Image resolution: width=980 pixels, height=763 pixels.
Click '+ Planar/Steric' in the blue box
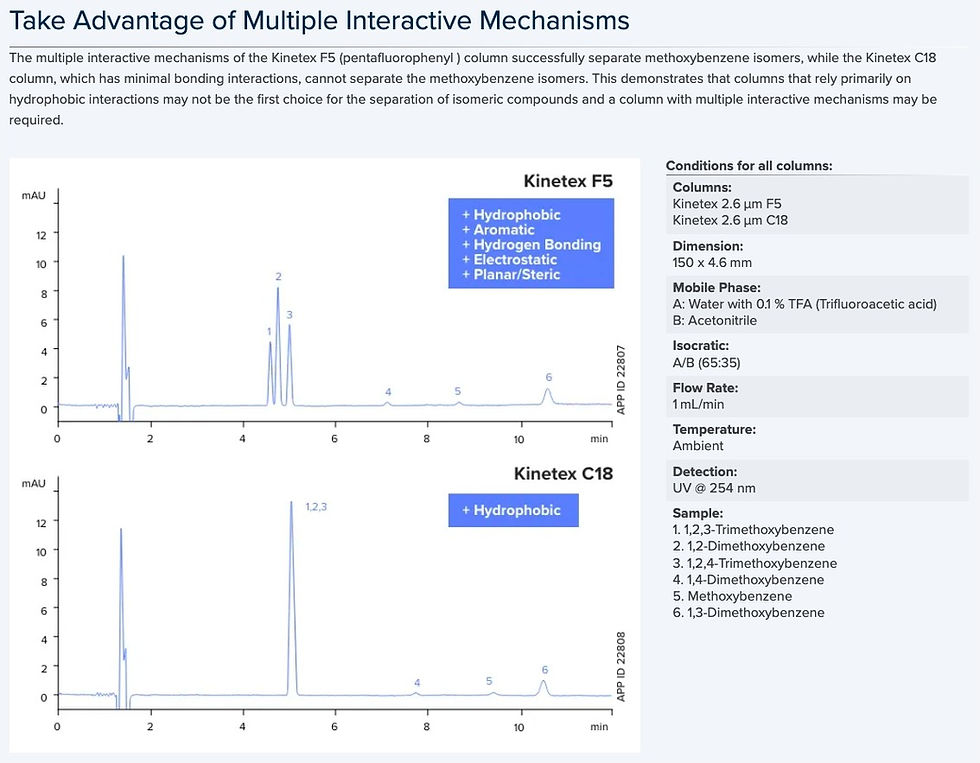[x=511, y=274]
